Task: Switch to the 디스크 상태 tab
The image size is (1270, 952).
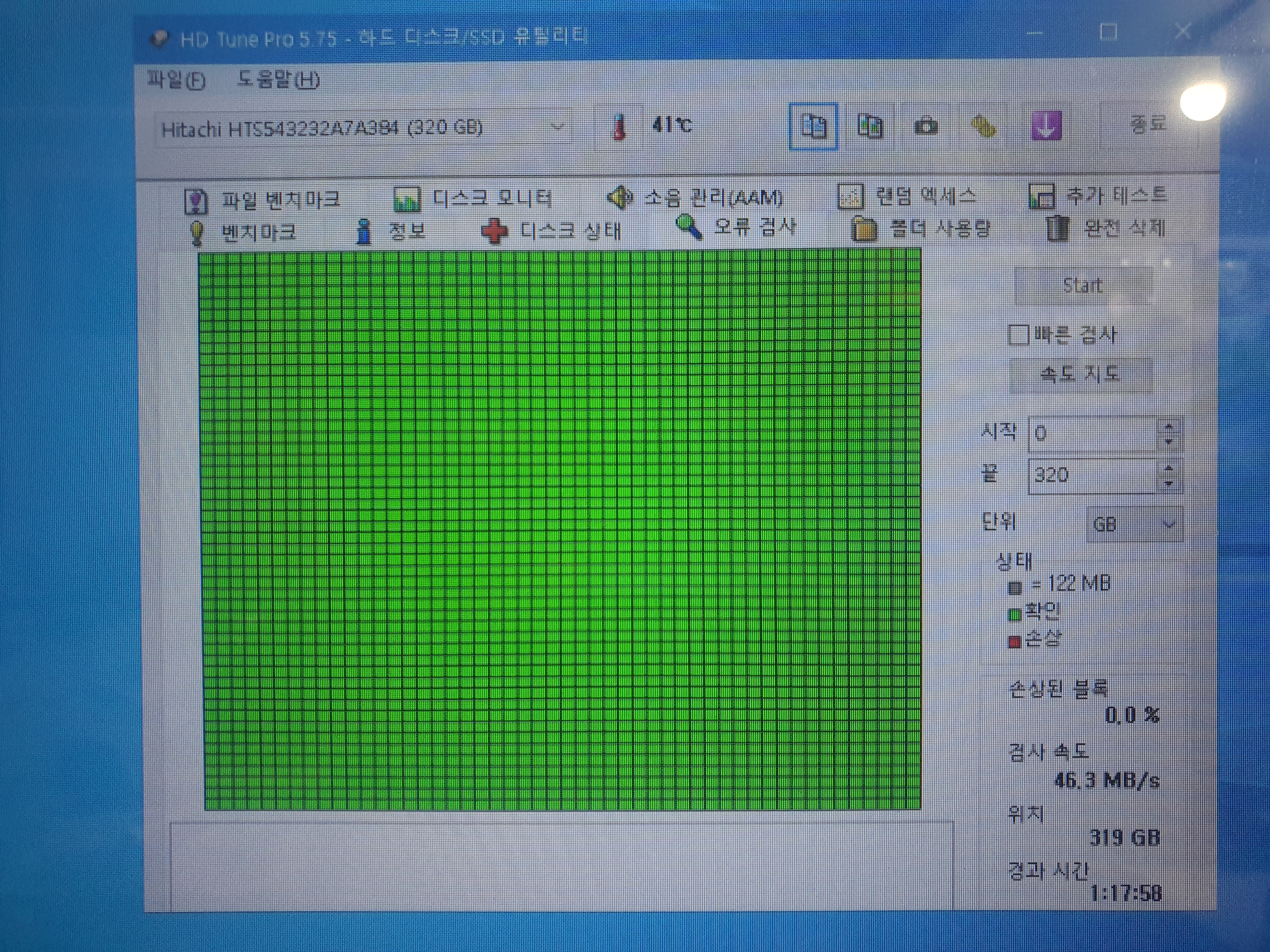Action: pos(551,231)
